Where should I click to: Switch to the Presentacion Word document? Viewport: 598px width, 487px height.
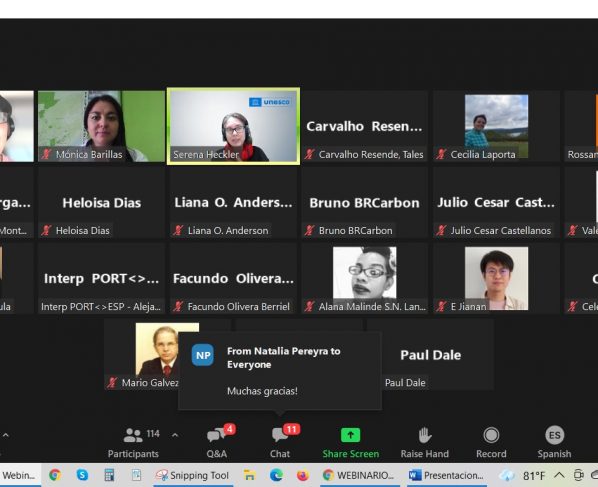click(447, 475)
